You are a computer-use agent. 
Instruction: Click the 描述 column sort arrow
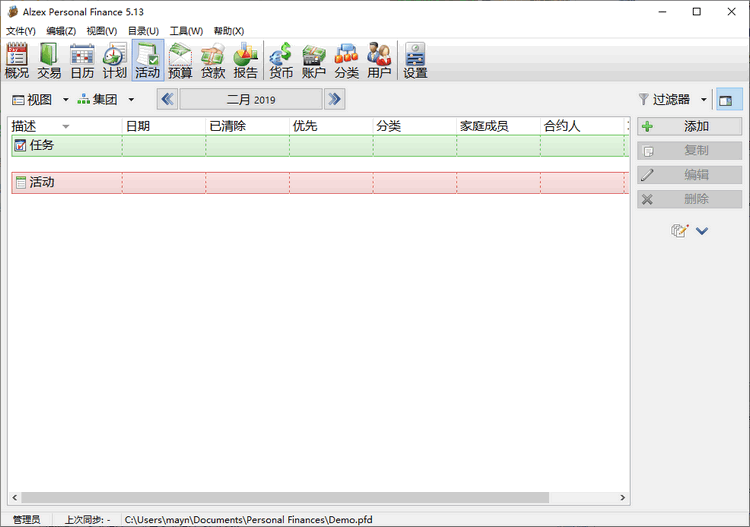[x=66, y=126]
